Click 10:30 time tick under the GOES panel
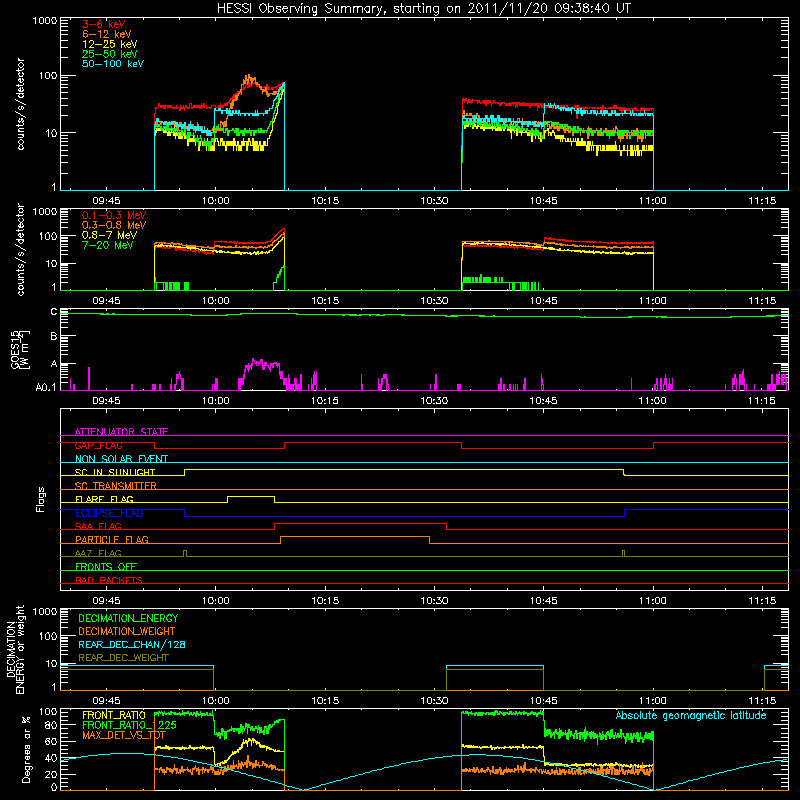 (x=434, y=401)
